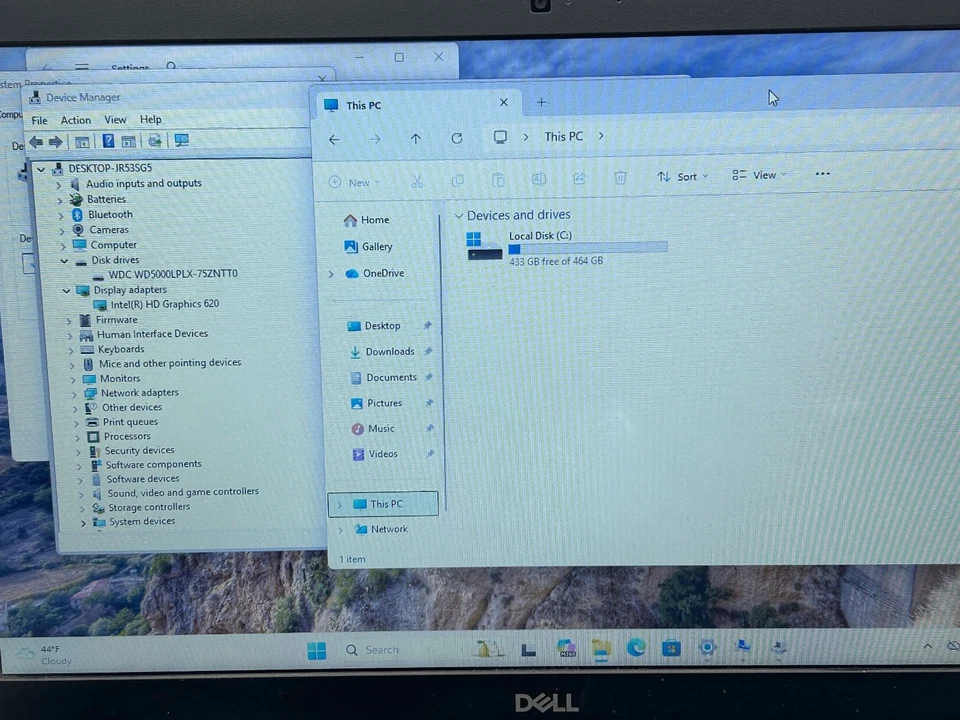This screenshot has width=960, height=720.
Task: Open the View dropdown in Explorer
Action: [759, 175]
